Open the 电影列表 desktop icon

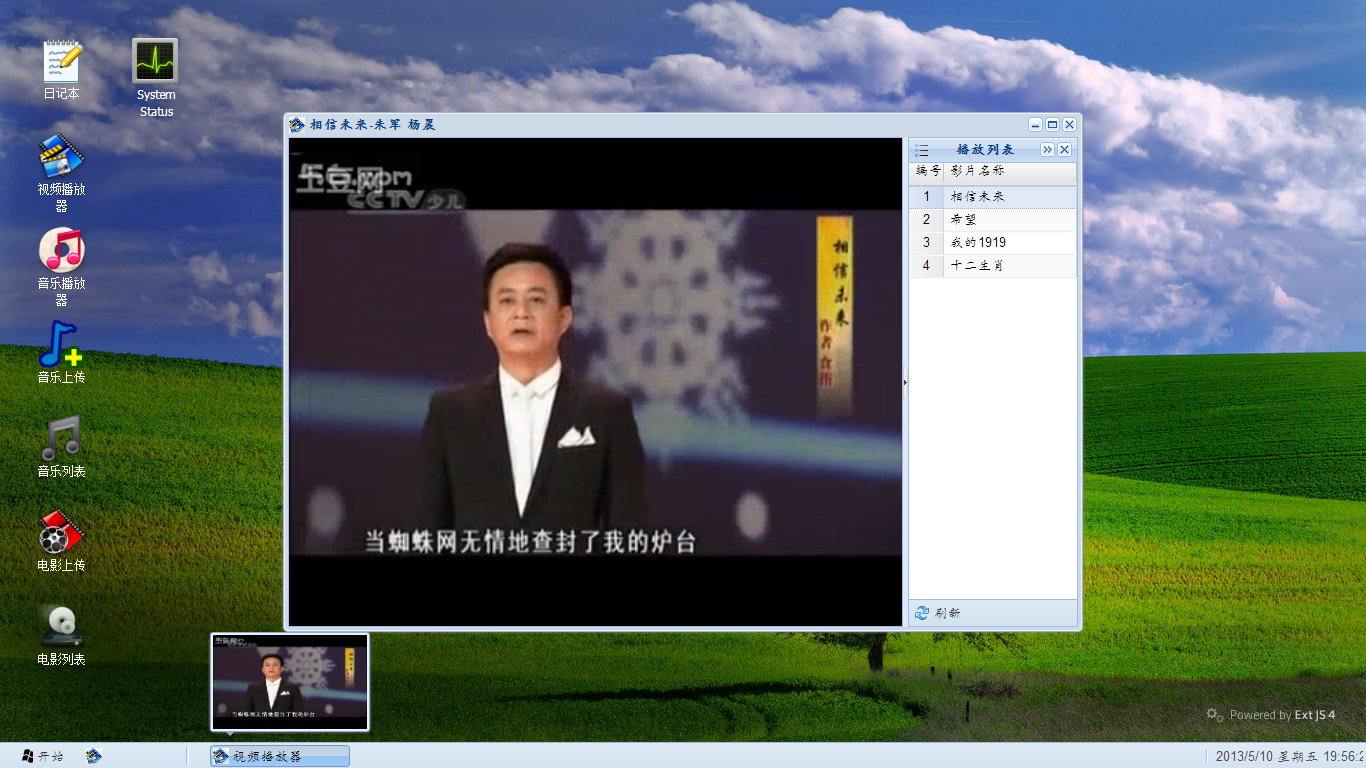tap(61, 635)
